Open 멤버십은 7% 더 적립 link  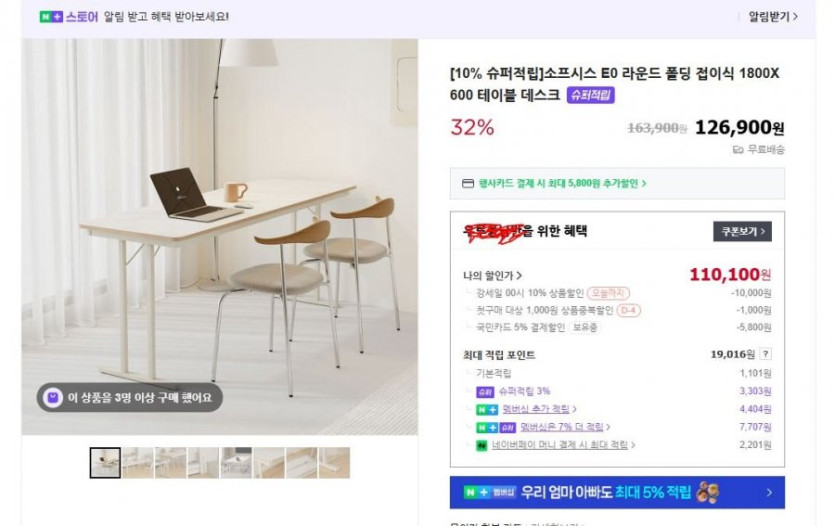(x=564, y=427)
